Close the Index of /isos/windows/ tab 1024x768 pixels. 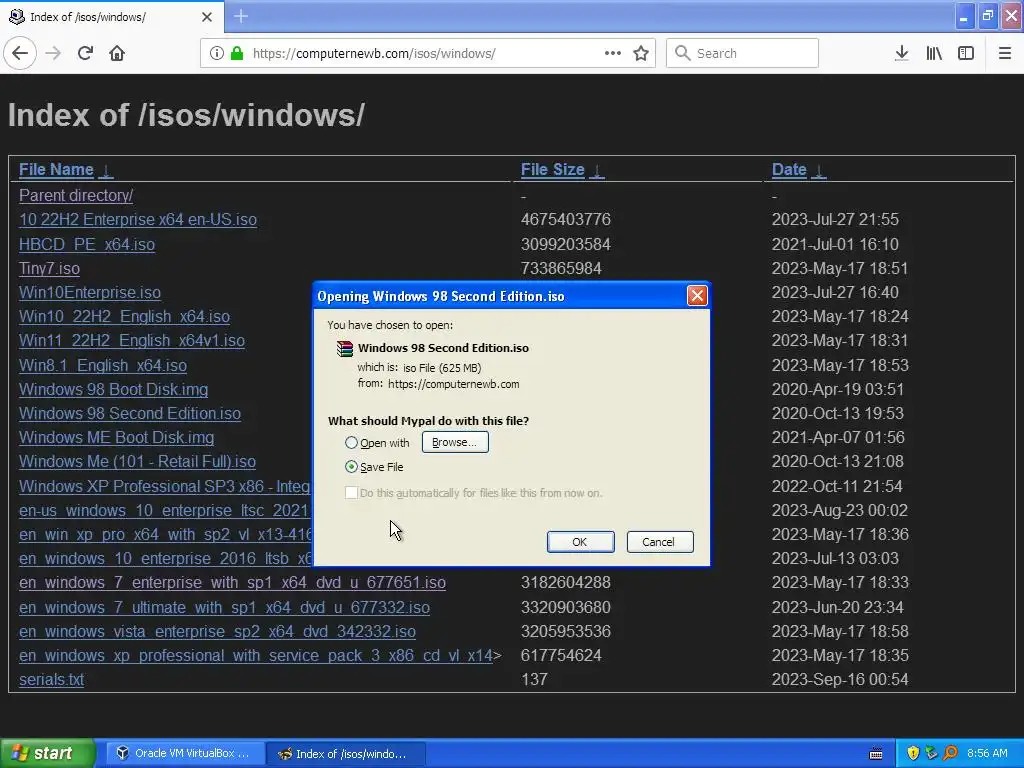207,17
